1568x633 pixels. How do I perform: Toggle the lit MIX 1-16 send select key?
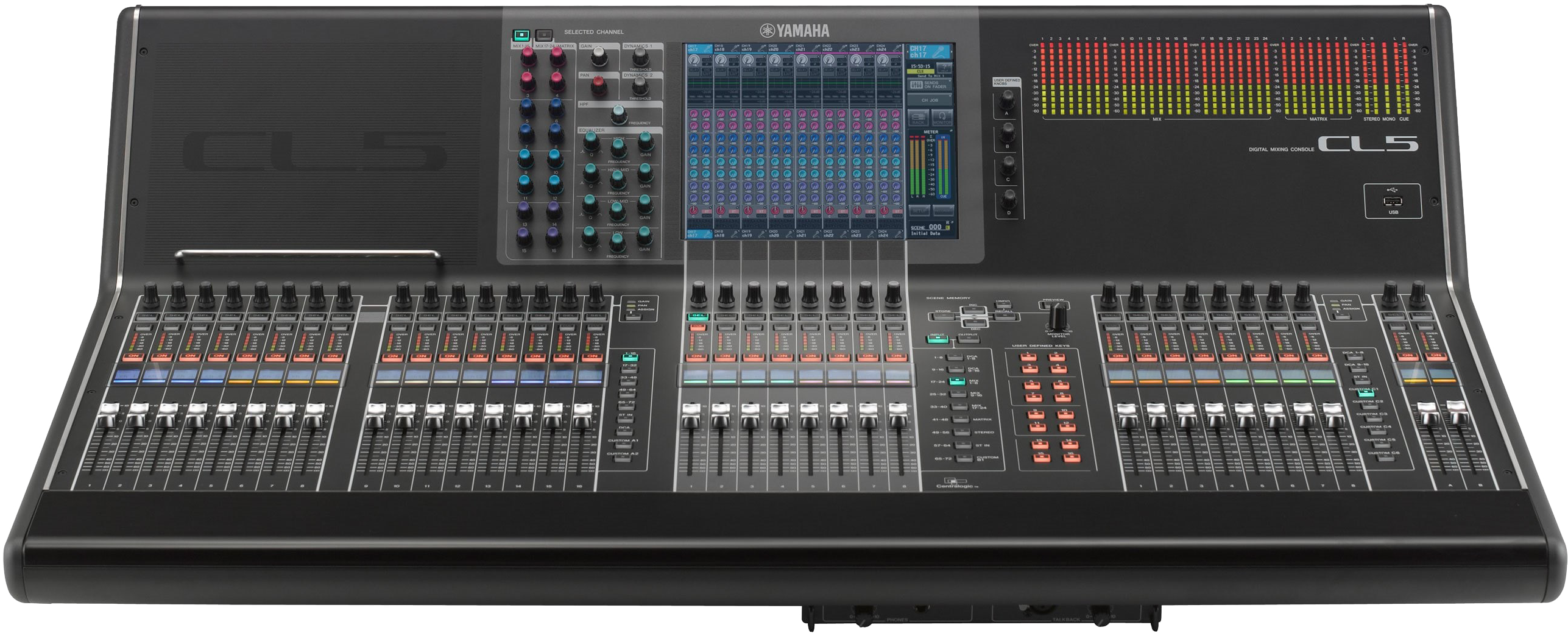click(x=521, y=35)
